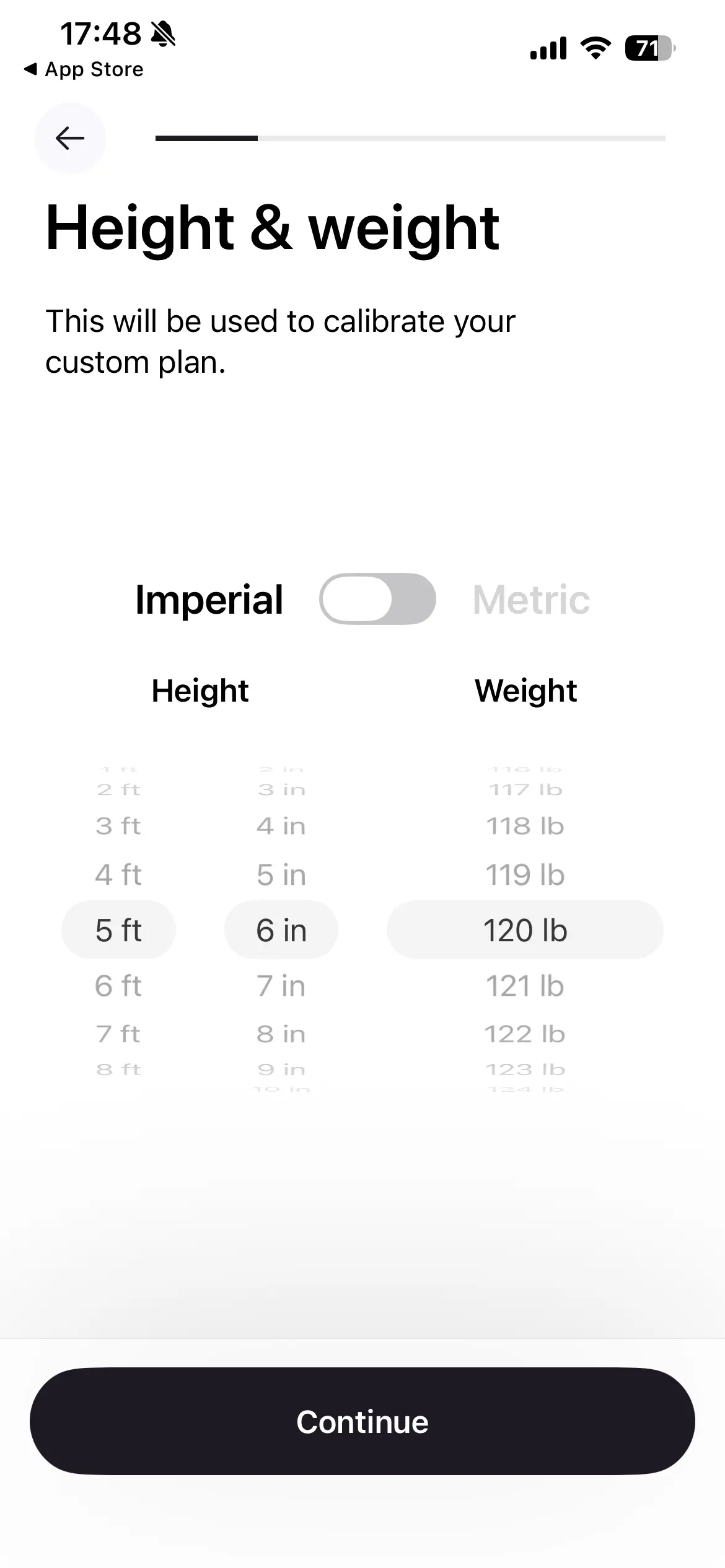Viewport: 725px width, 1568px height.
Task: Pick 6 ft in height picker
Action: (118, 985)
